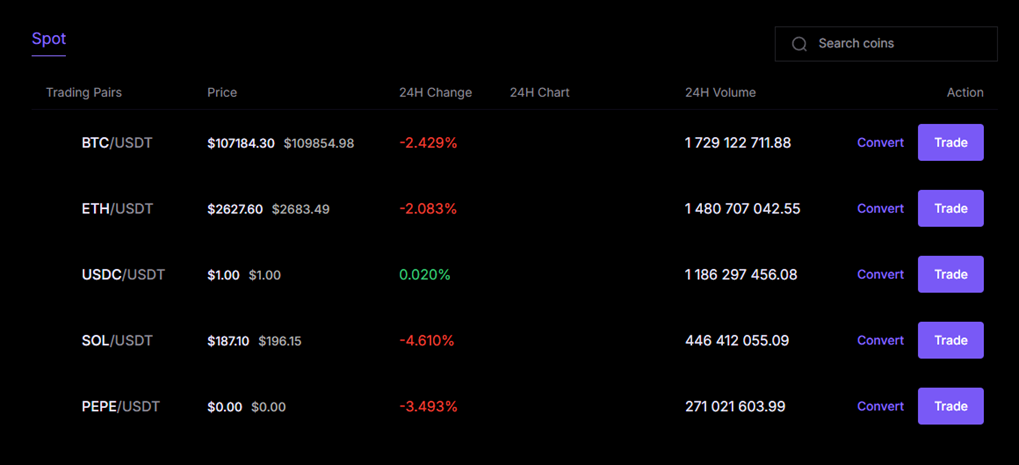Open Convert for USDC/USDT
Screen dimensions: 1019x465
pyautogui.click(x=880, y=274)
